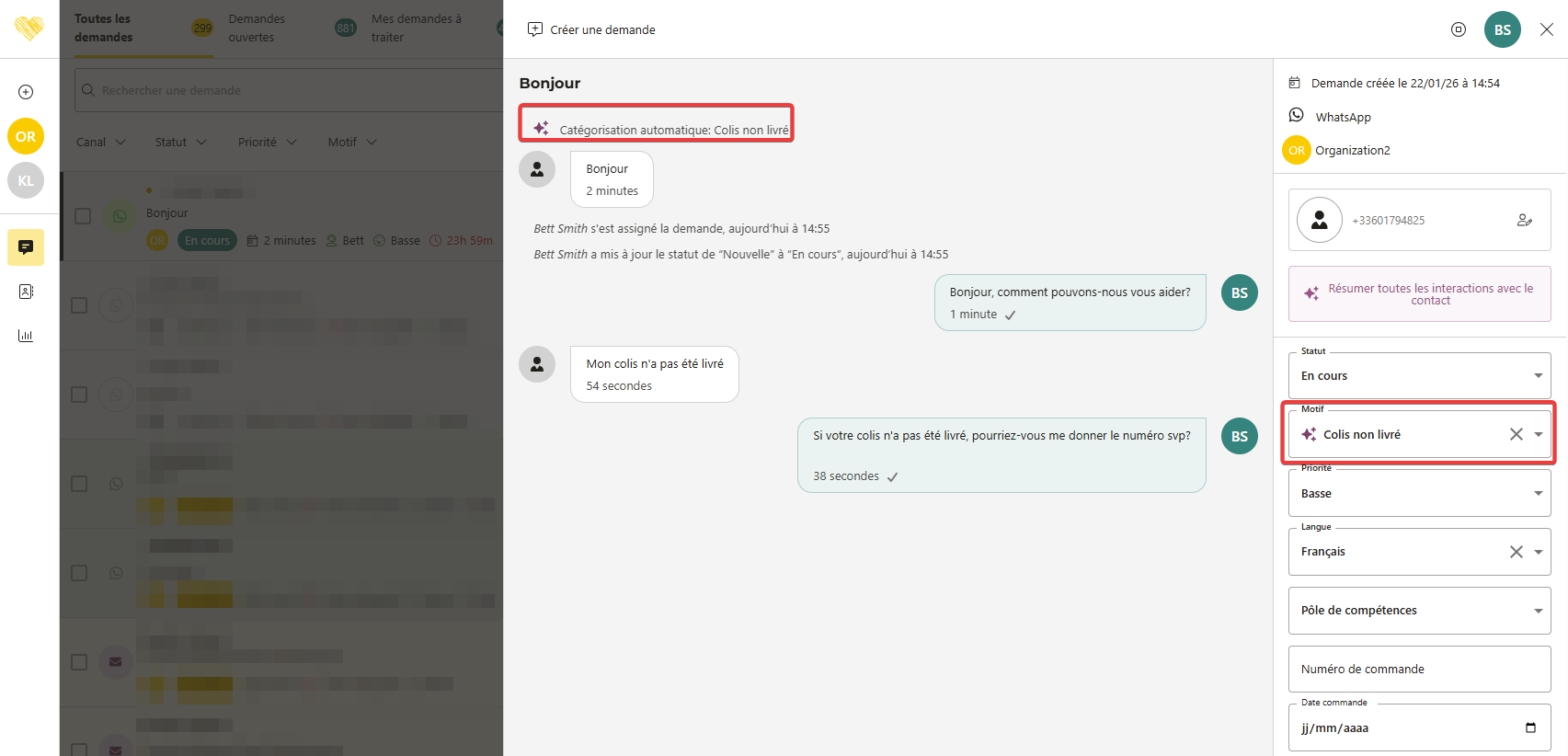Clear the Colis non livré motif

point(1516,434)
